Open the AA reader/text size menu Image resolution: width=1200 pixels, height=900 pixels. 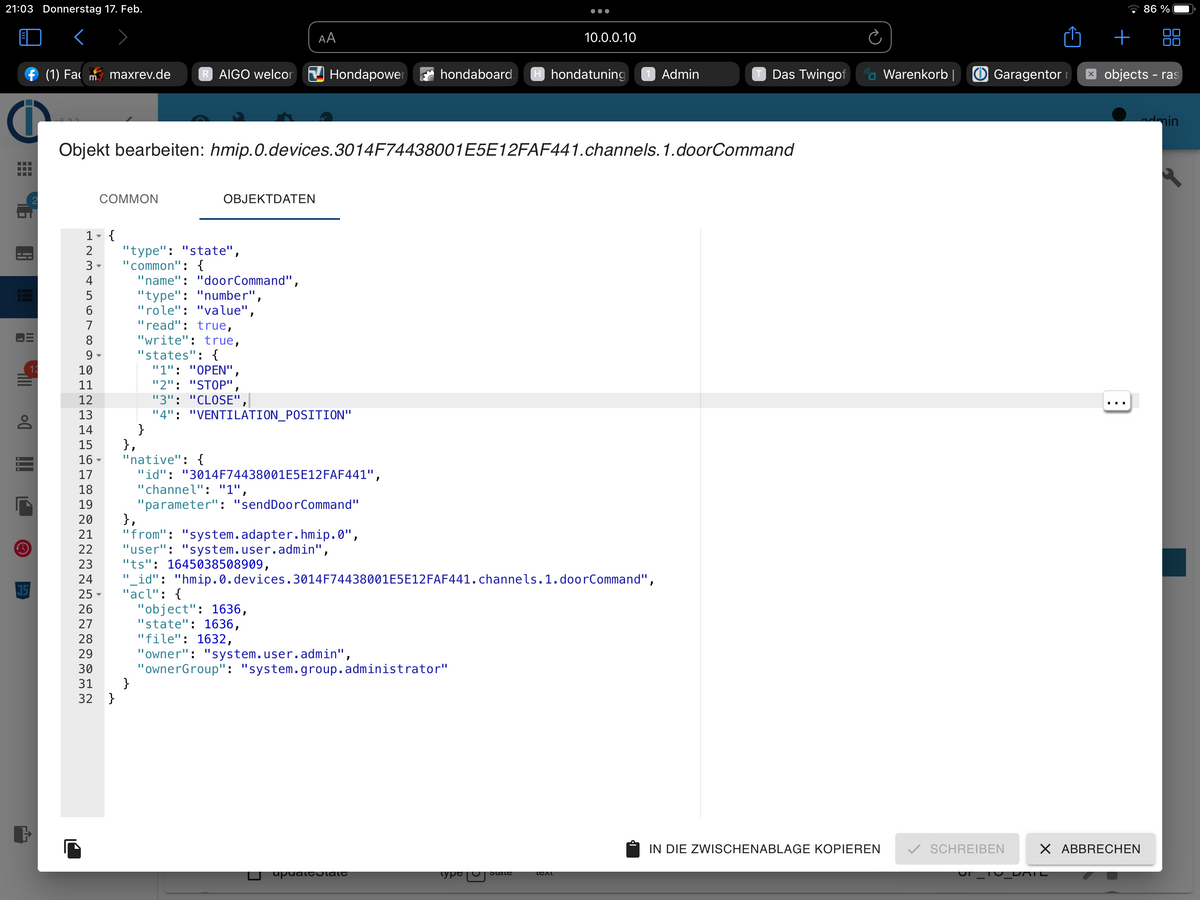(x=327, y=38)
